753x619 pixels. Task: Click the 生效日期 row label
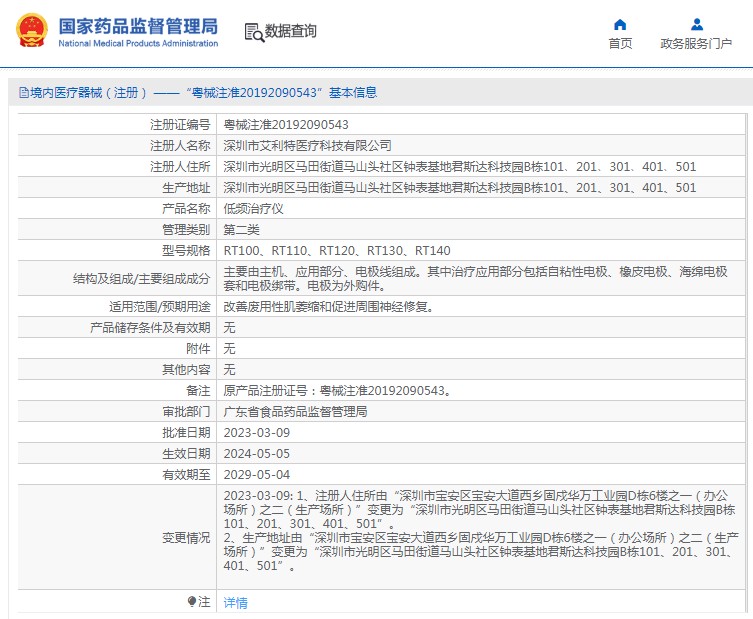click(x=186, y=454)
